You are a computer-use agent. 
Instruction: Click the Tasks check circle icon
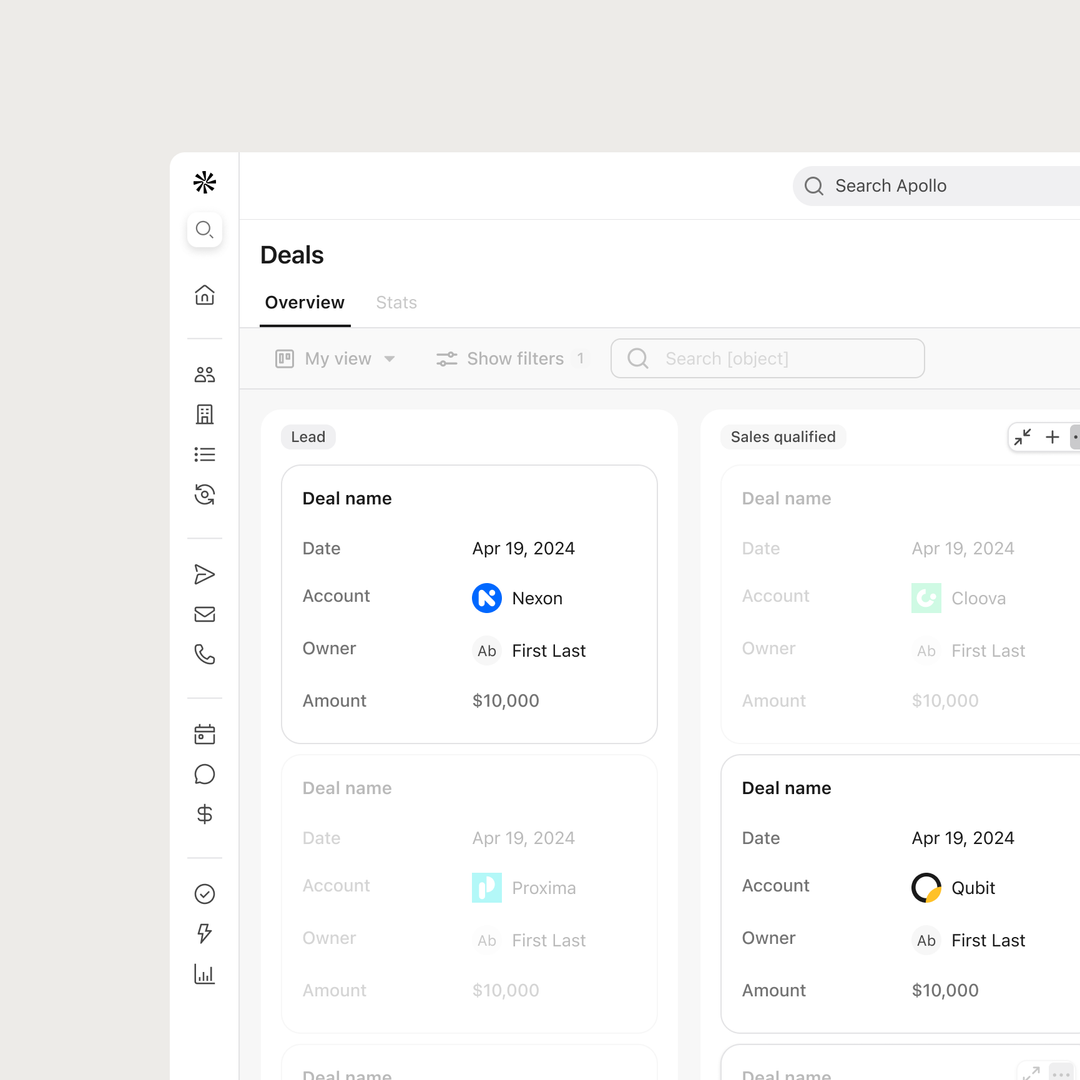tap(204, 893)
